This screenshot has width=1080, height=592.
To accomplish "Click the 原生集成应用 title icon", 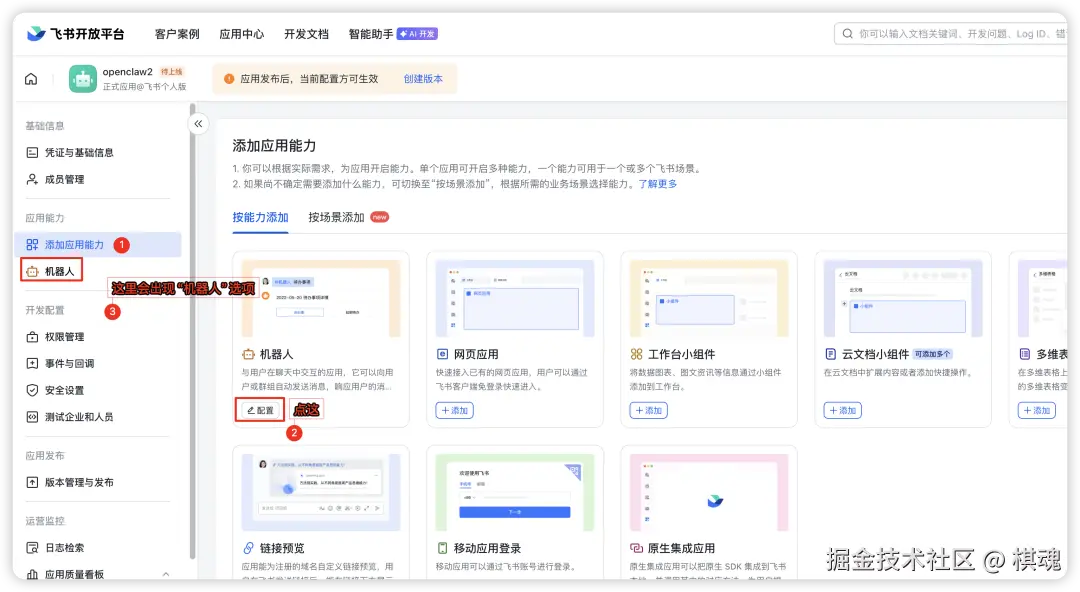I will (636, 548).
